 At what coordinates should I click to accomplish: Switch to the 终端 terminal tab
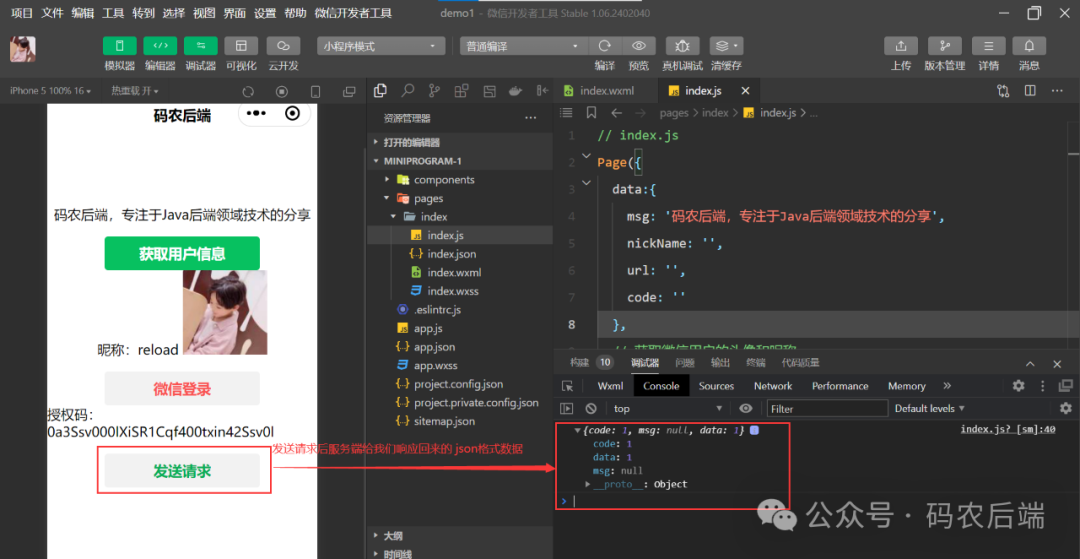tap(756, 363)
